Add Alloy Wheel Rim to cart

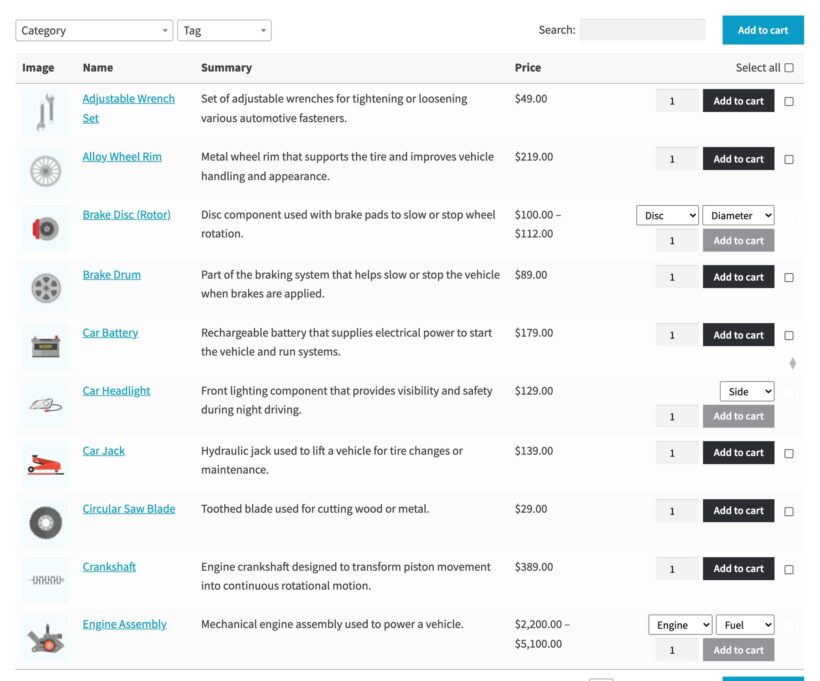738,159
